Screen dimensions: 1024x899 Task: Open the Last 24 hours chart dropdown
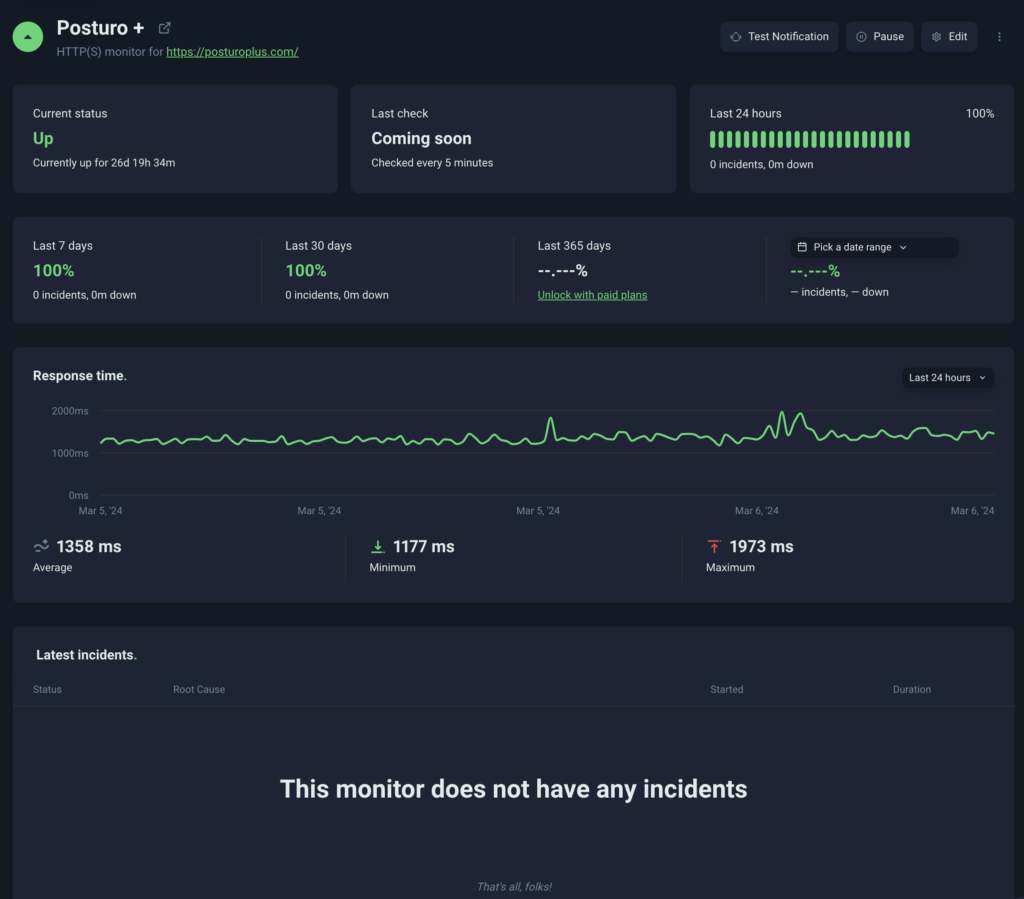tap(946, 377)
